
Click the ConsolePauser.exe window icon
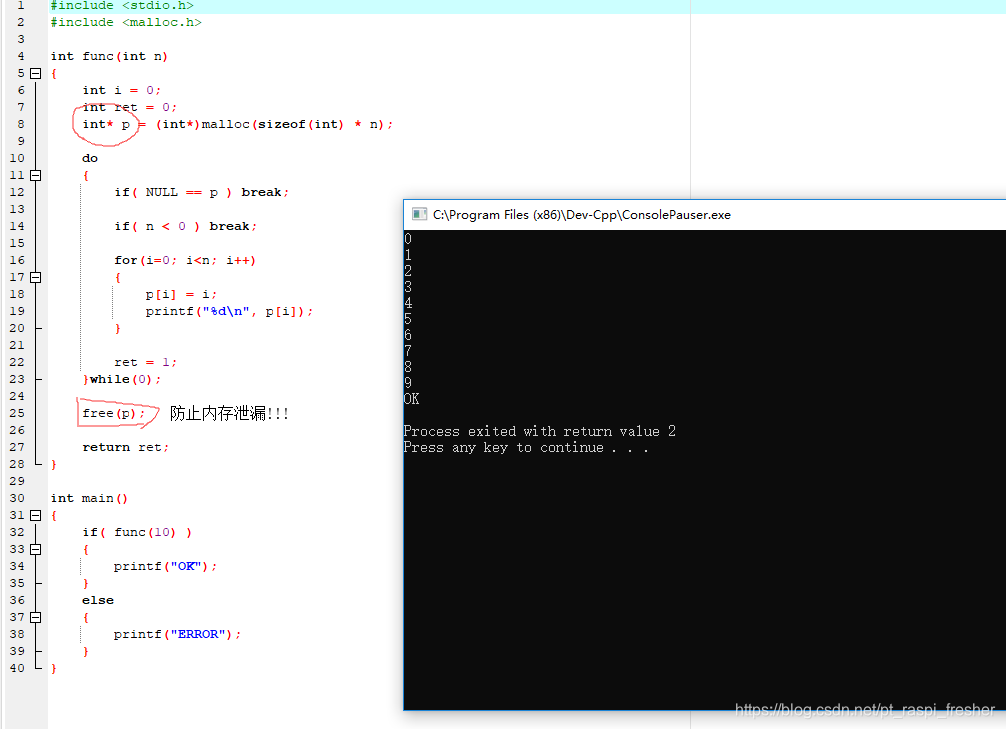coord(419,214)
